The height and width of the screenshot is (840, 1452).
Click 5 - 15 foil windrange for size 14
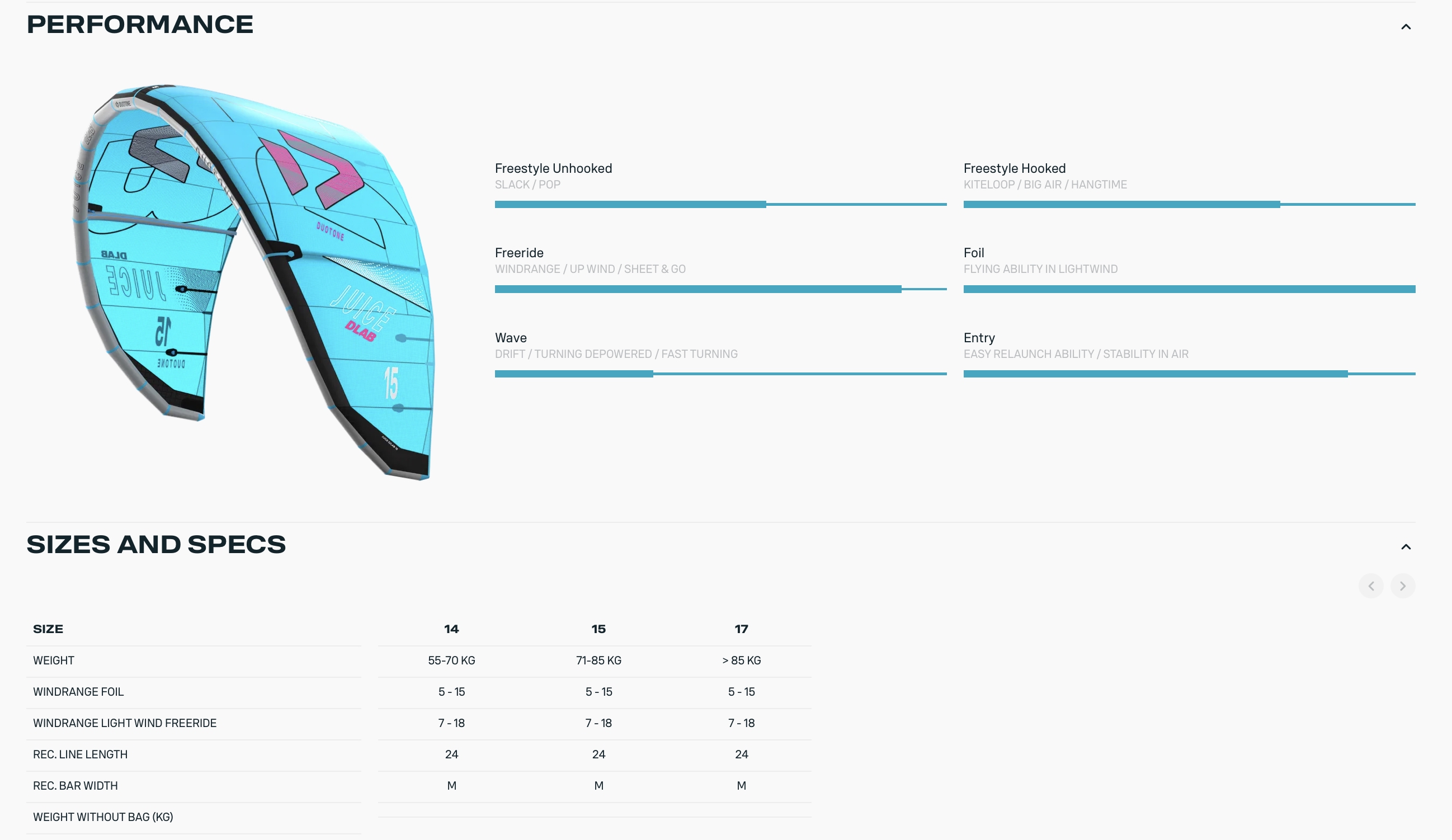point(451,691)
